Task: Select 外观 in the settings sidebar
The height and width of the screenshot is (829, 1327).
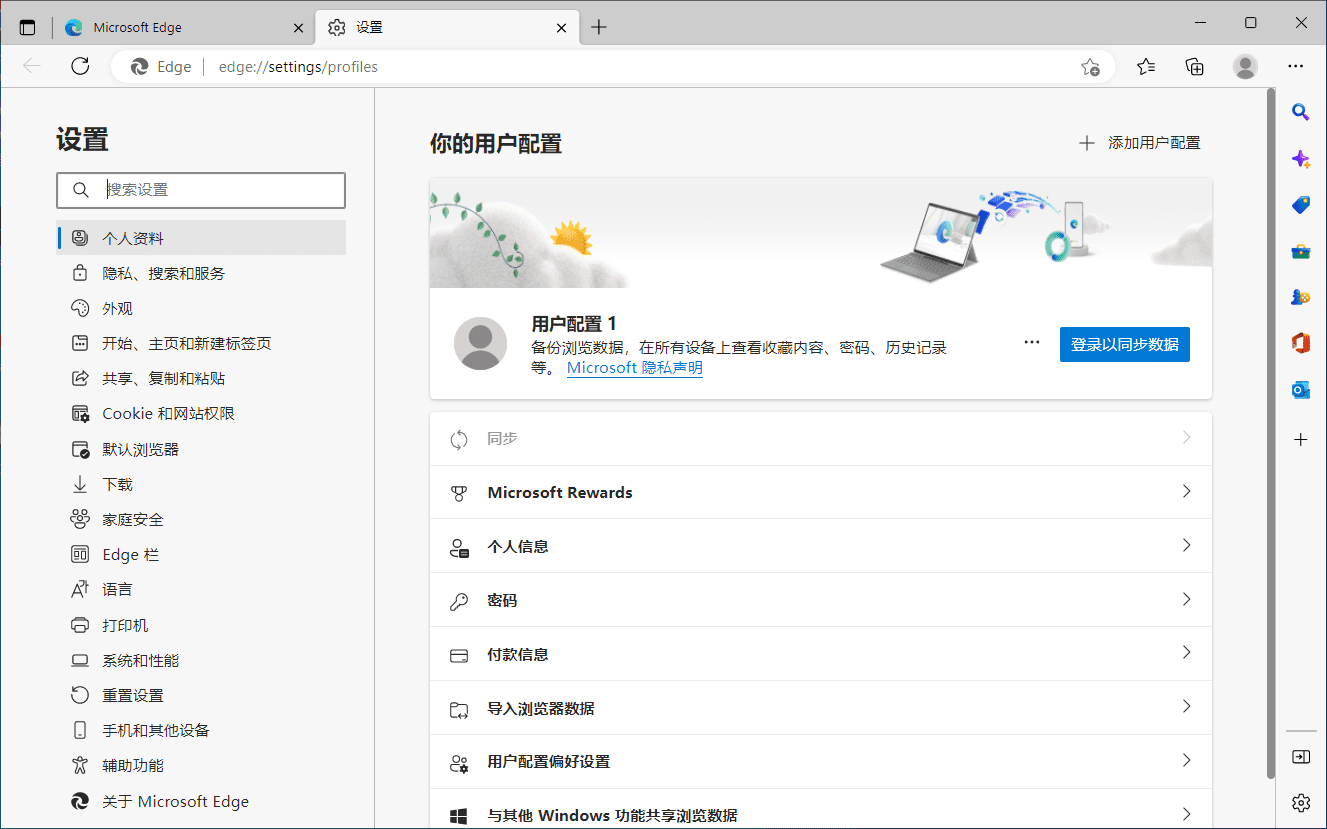Action: 117,308
